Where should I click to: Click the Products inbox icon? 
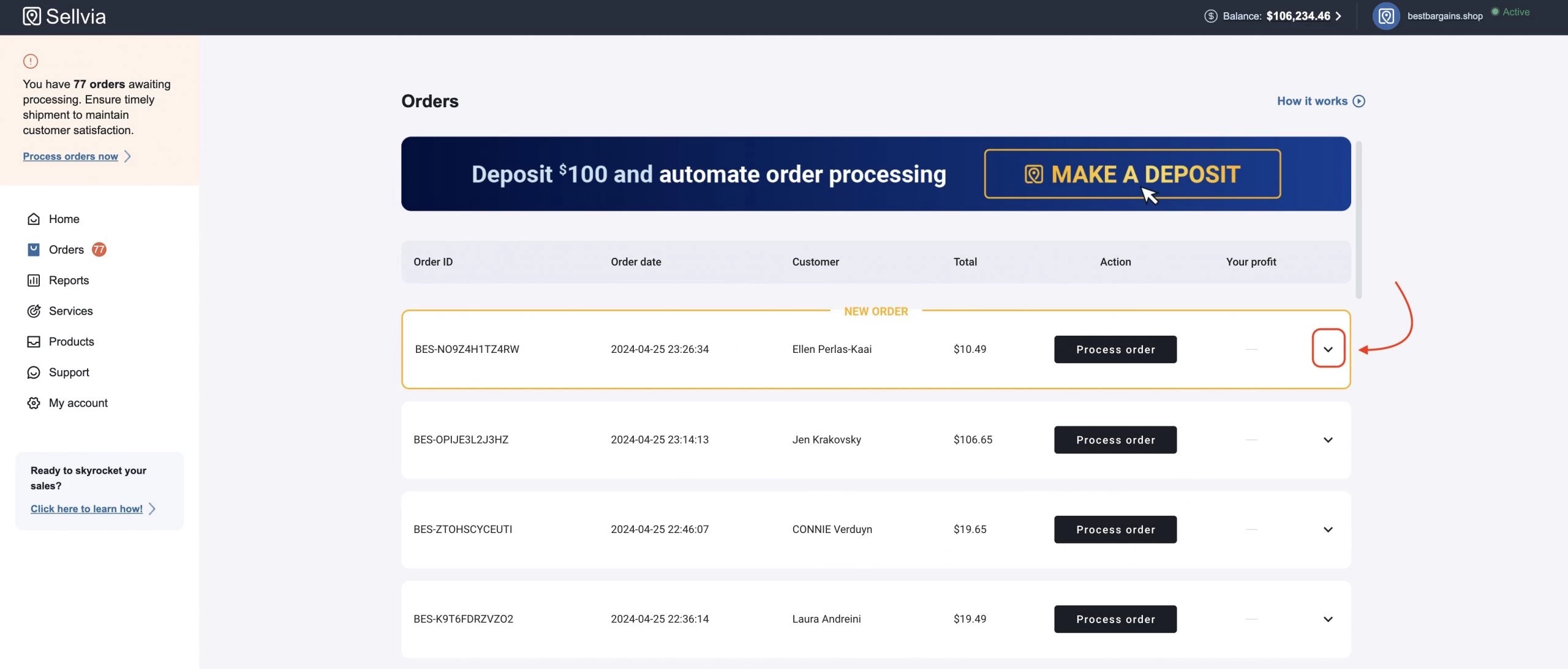(x=34, y=341)
